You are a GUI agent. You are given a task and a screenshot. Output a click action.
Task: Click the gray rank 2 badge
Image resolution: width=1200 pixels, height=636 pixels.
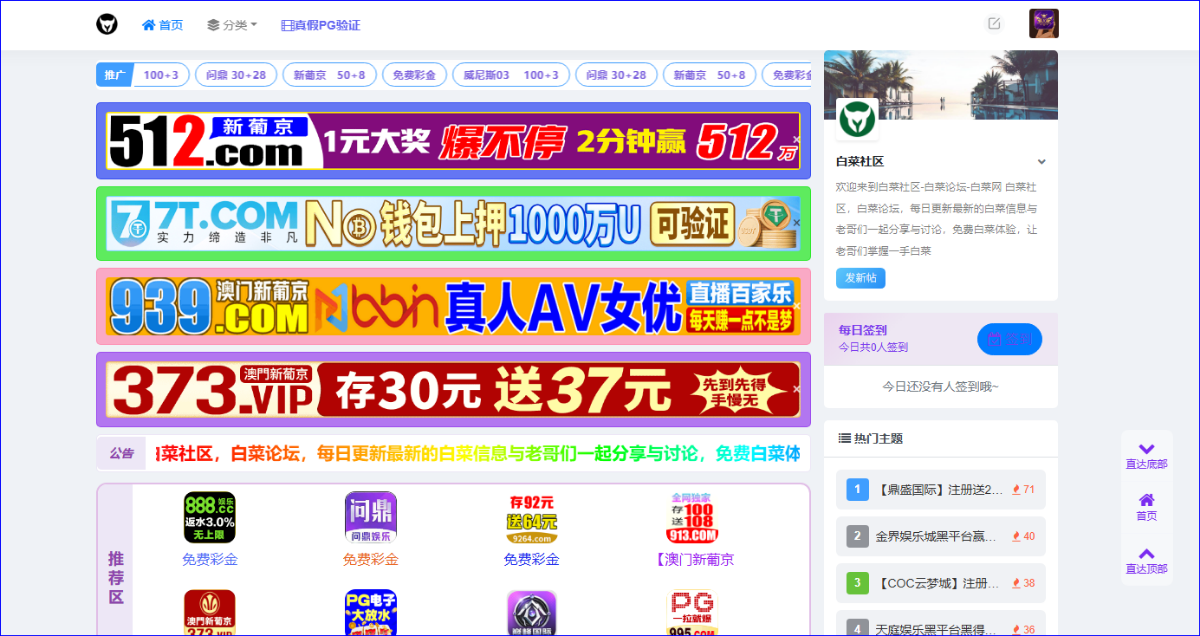point(858,536)
